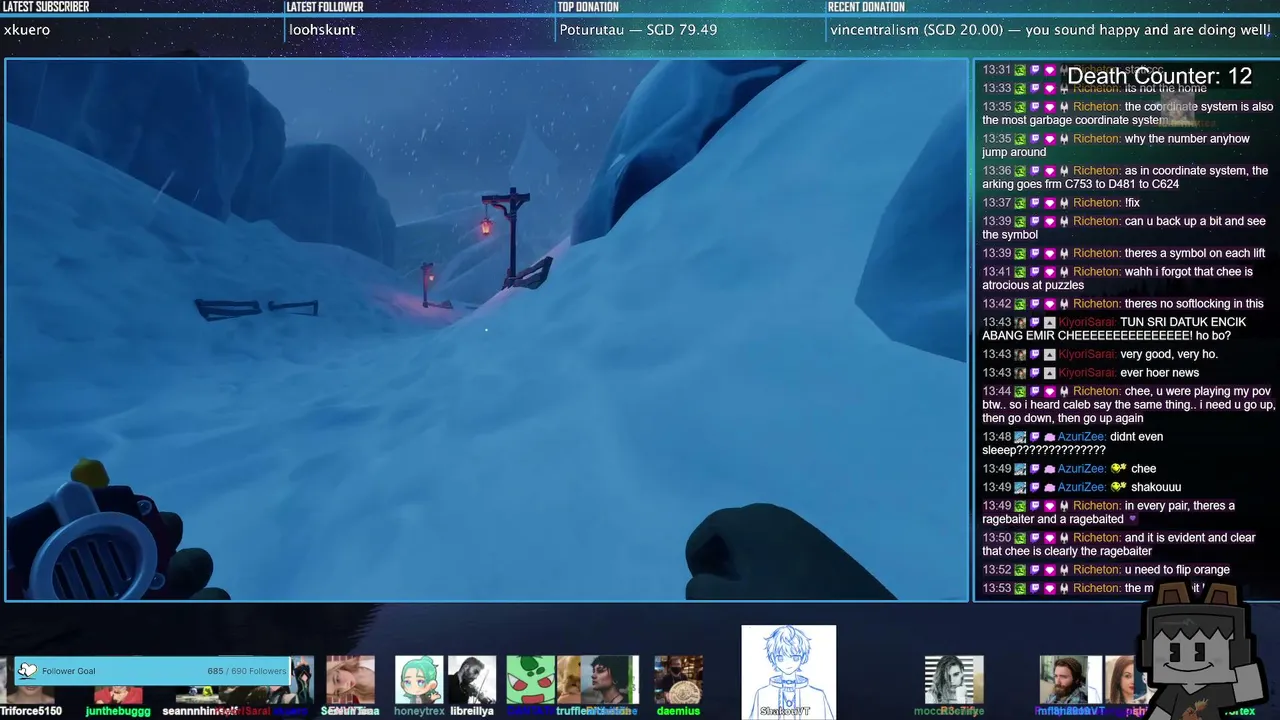Click the latest subscriber name "xkuero"
This screenshot has height=720, width=1280.
(27, 30)
